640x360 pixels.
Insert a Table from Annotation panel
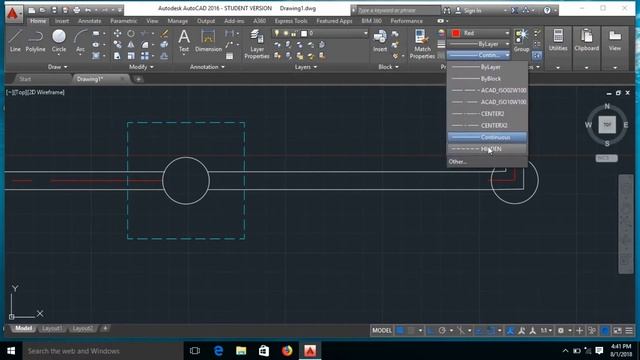pos(229,56)
